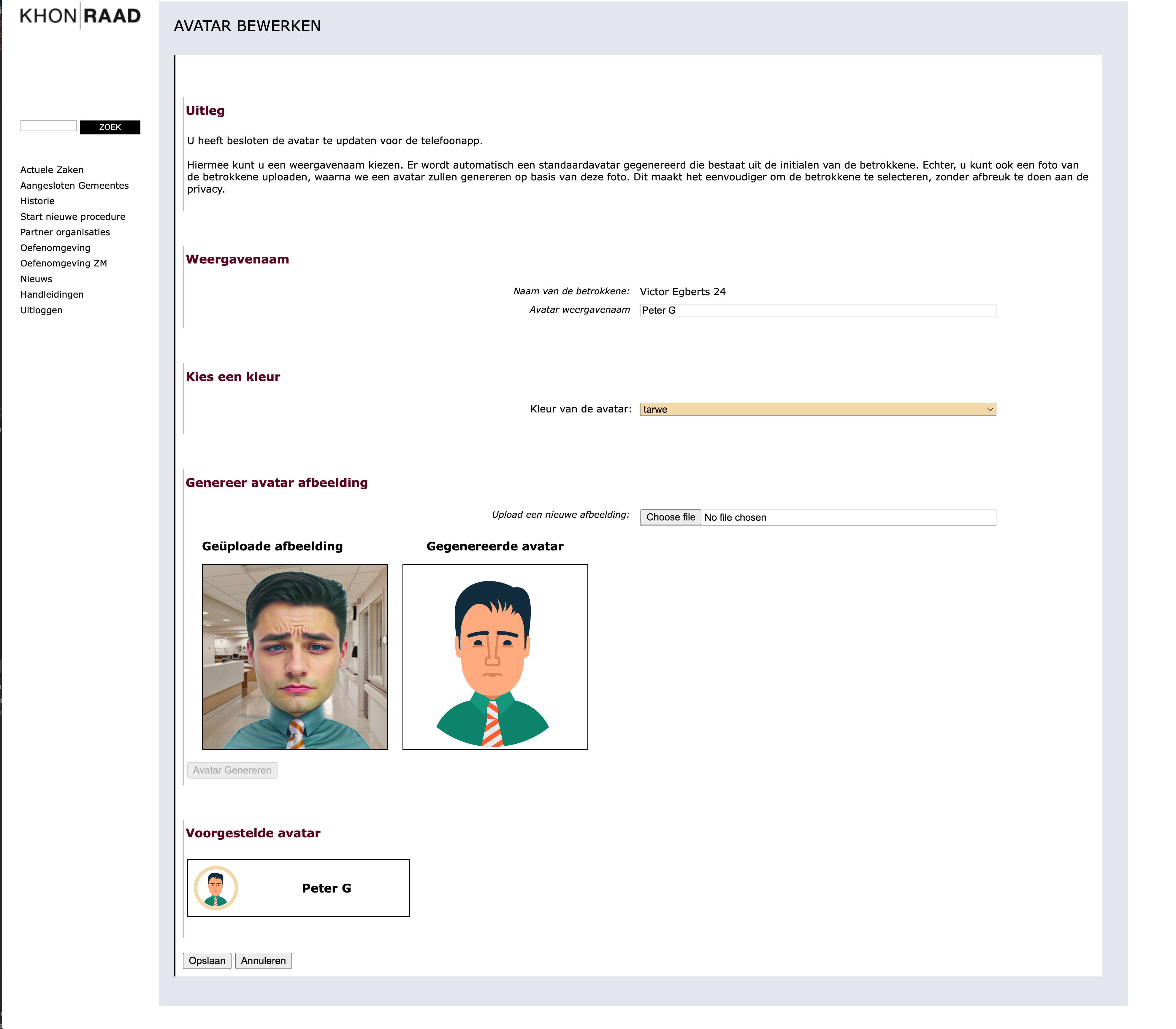Open the Handleidingen page
Image resolution: width=1176 pixels, height=1029 pixels.
tap(51, 294)
